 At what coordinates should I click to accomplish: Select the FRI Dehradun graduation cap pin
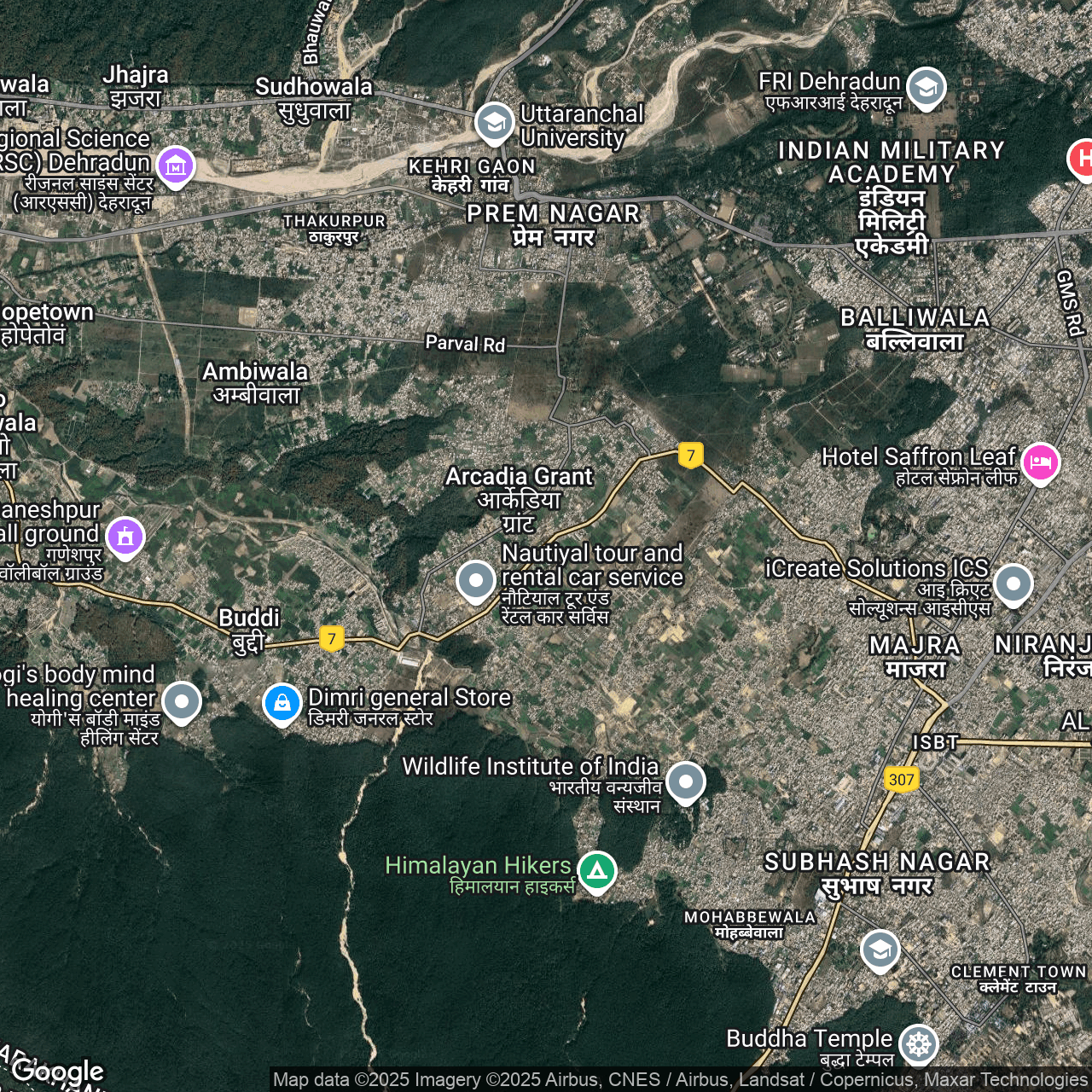pos(926,87)
